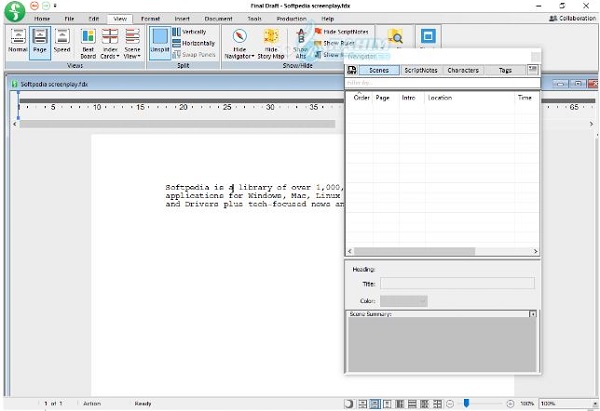Click the Action element status bar entry
600x411 pixels.
tap(92, 403)
